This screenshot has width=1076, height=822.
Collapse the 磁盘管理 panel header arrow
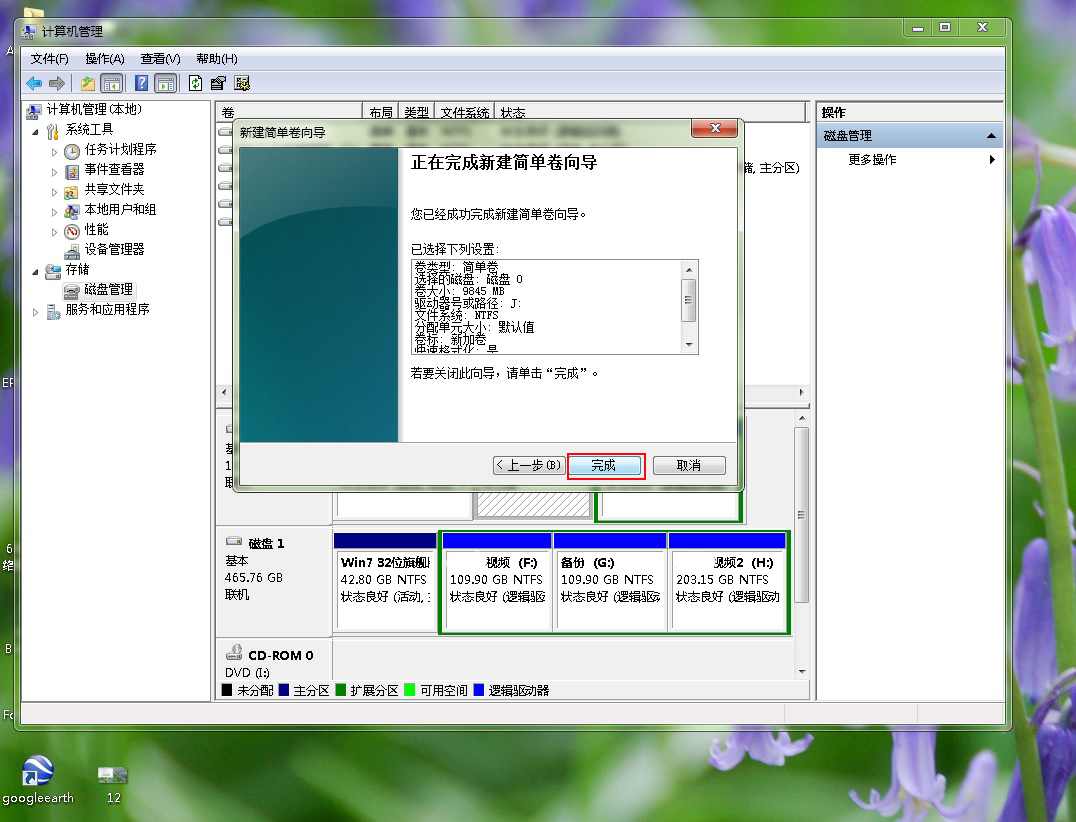(x=991, y=134)
